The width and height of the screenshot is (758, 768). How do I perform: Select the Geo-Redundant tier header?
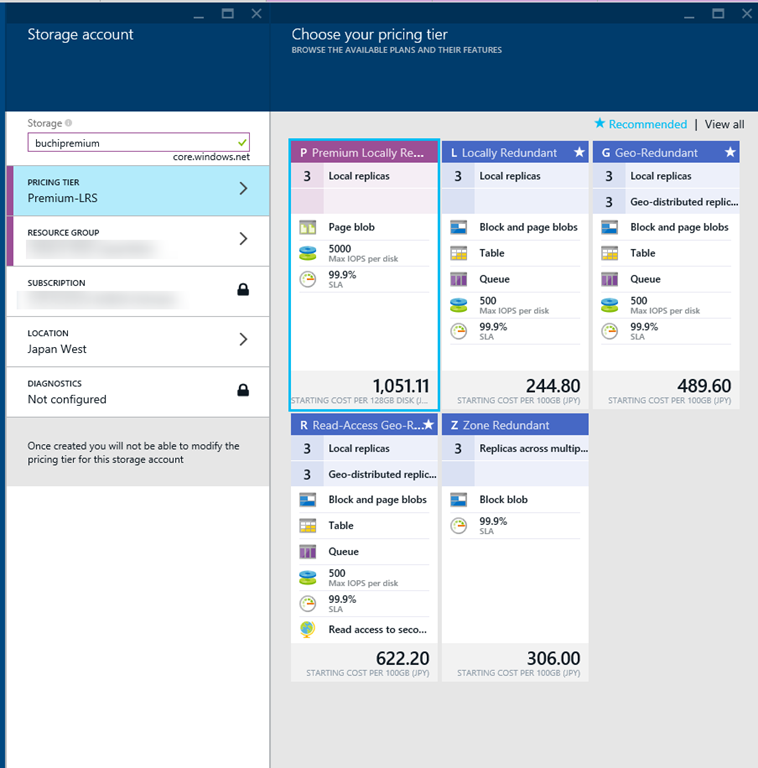coord(666,152)
